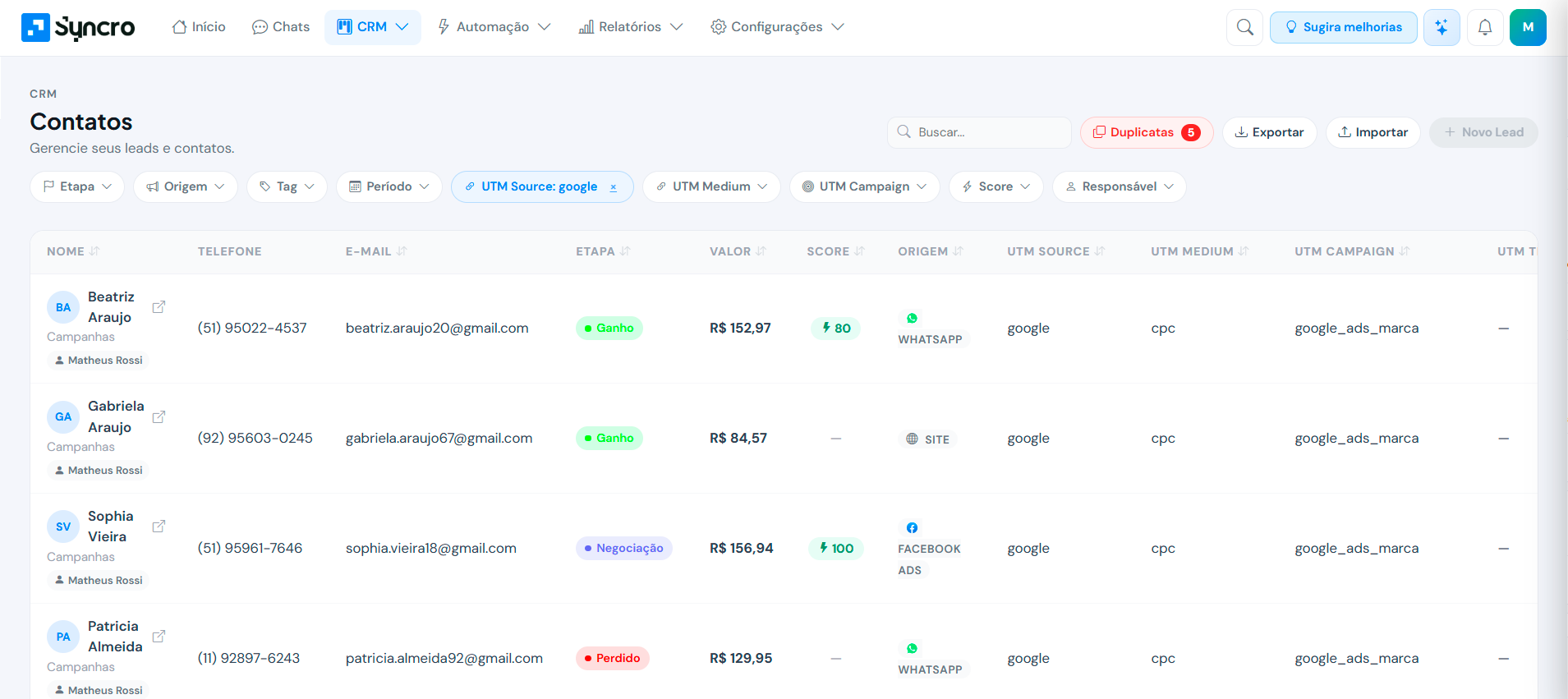
Task: Sort by Nome column arrows
Action: 94,251
